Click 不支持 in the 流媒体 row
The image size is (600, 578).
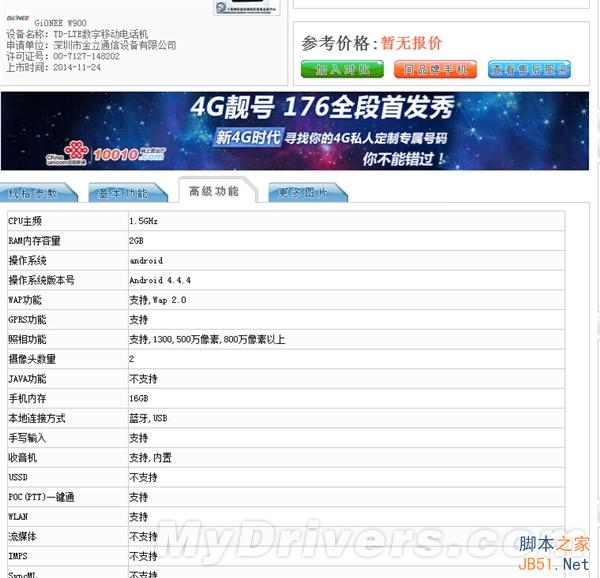(143, 537)
